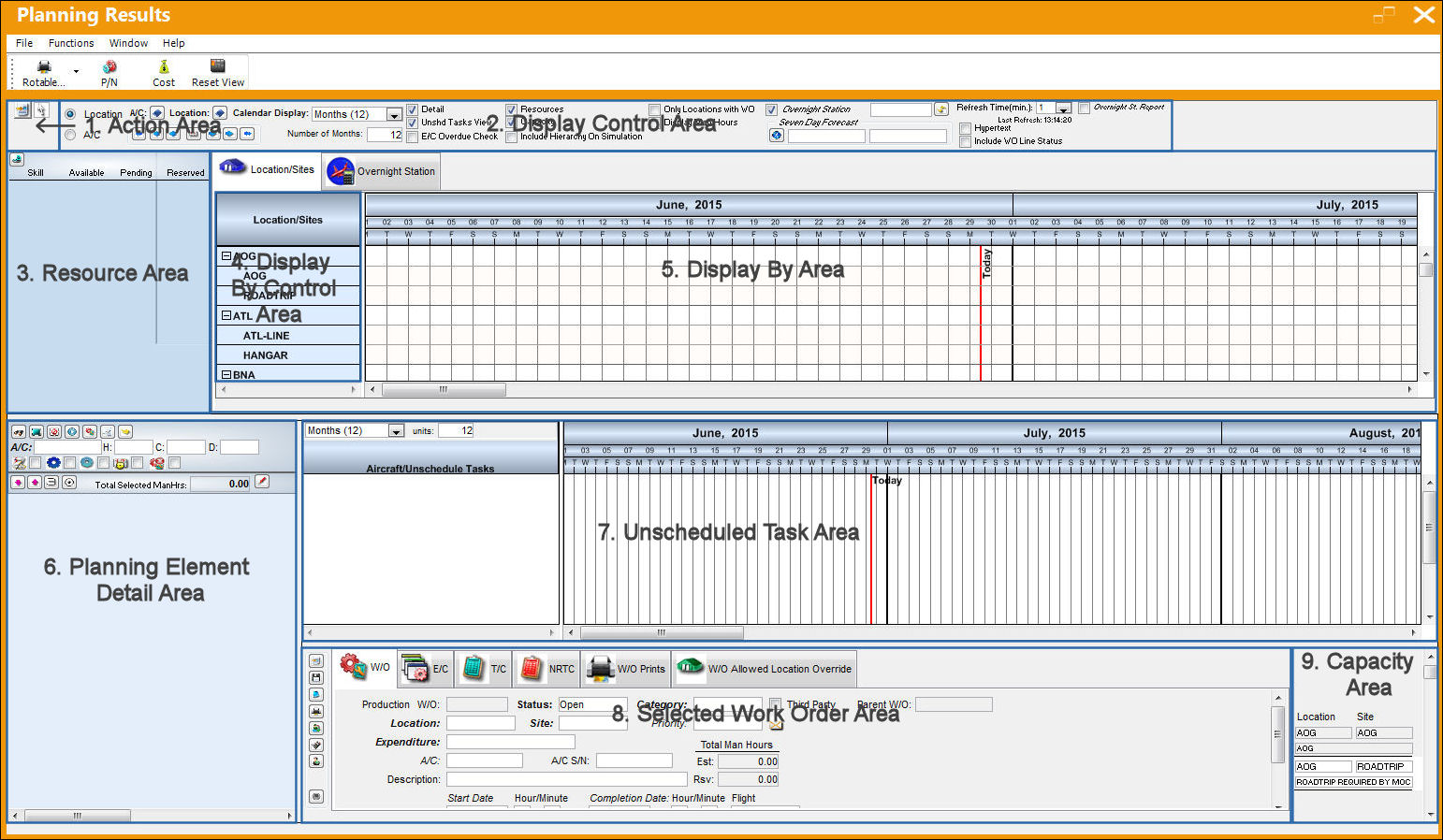
Task: Open Months dropdown in unscheduled task area
Action: pos(396,431)
